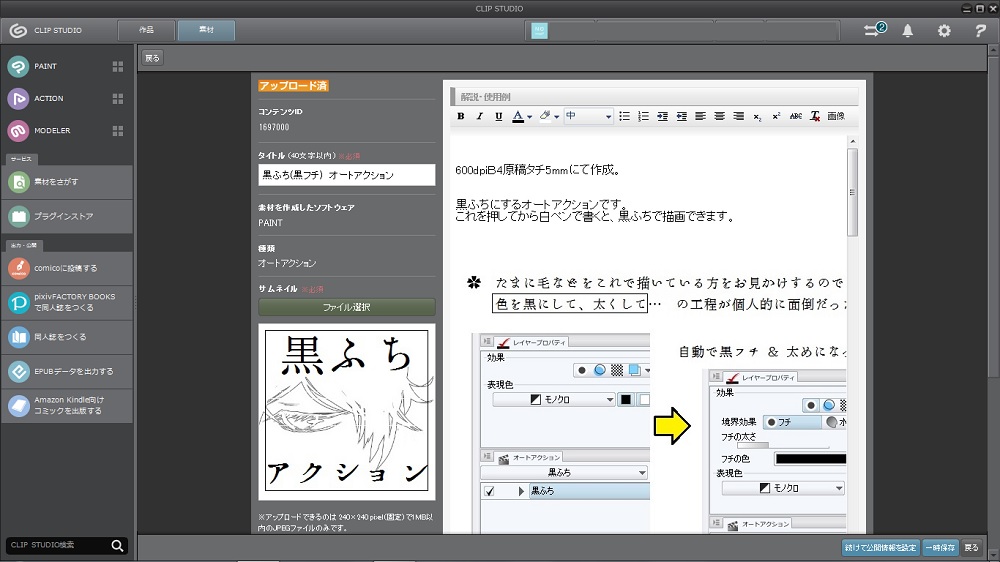The image size is (1000, 562).
Task: Click the bottom-right 戻る button
Action: pos(971,547)
